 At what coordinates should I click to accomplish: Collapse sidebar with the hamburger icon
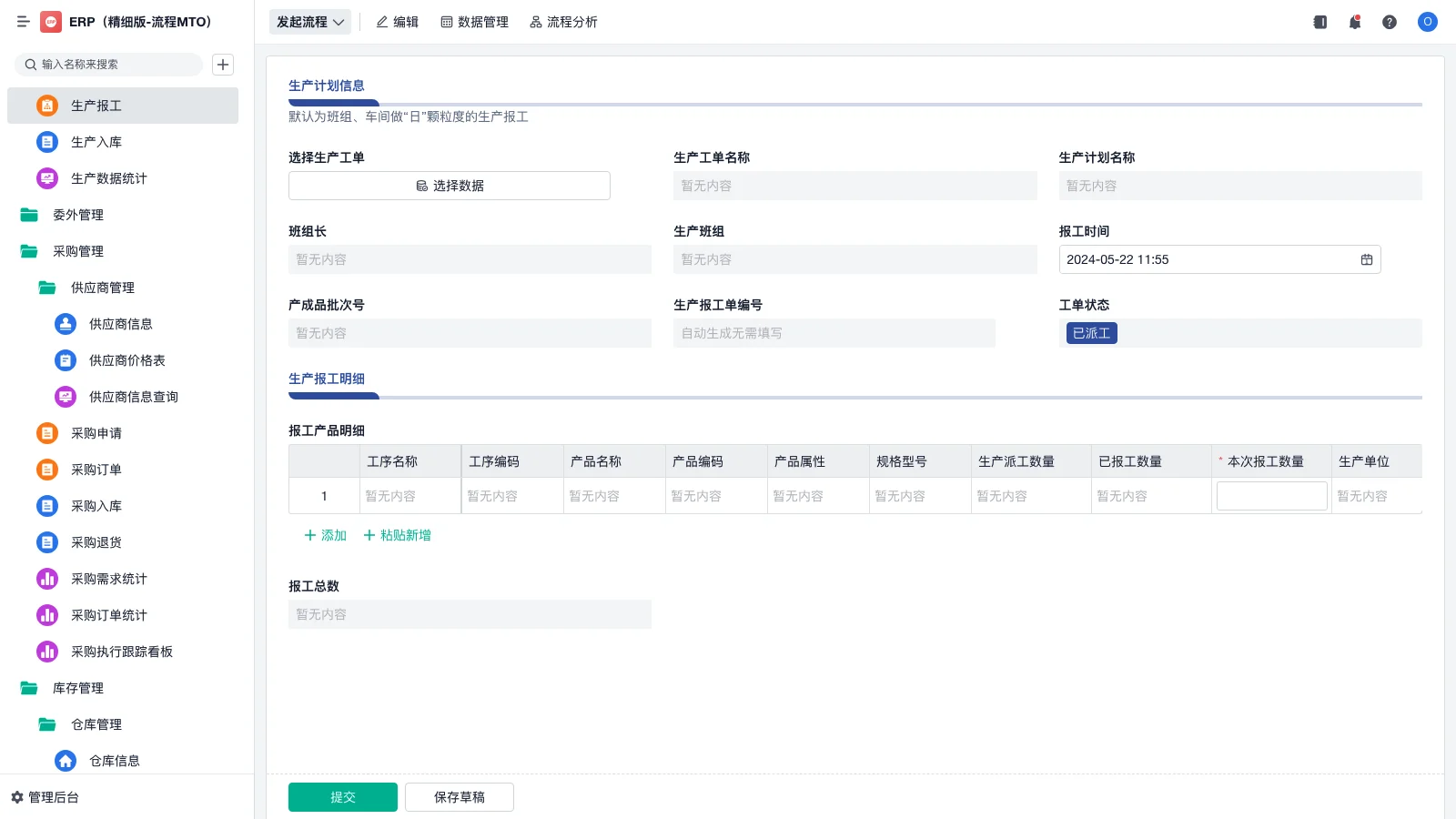click(23, 22)
